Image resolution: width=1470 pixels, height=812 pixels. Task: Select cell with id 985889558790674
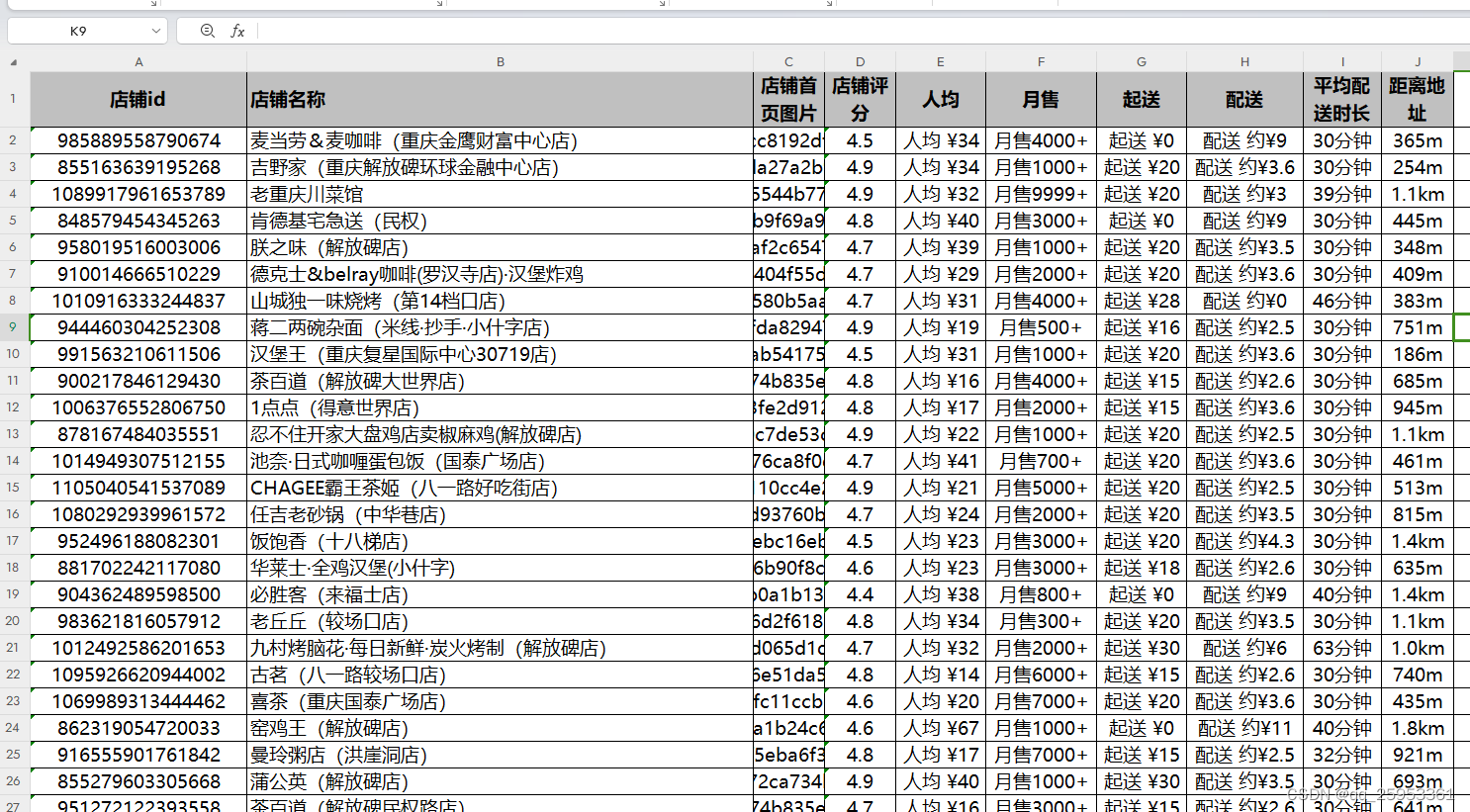tap(138, 140)
